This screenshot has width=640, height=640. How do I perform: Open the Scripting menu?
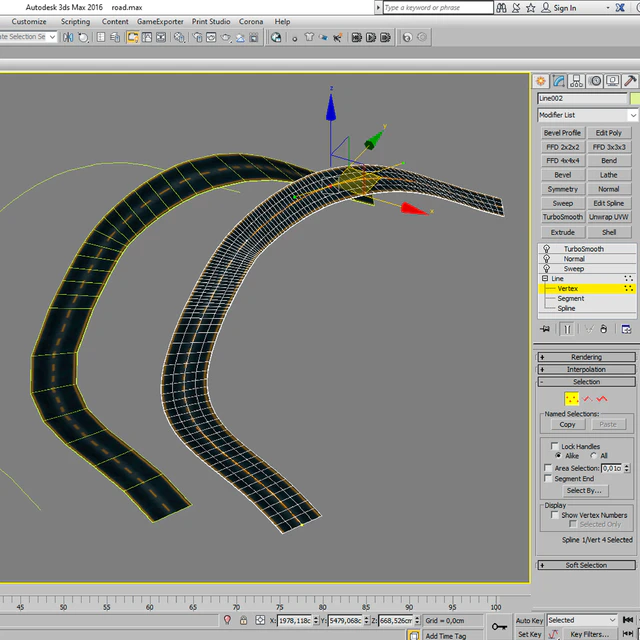coord(75,21)
